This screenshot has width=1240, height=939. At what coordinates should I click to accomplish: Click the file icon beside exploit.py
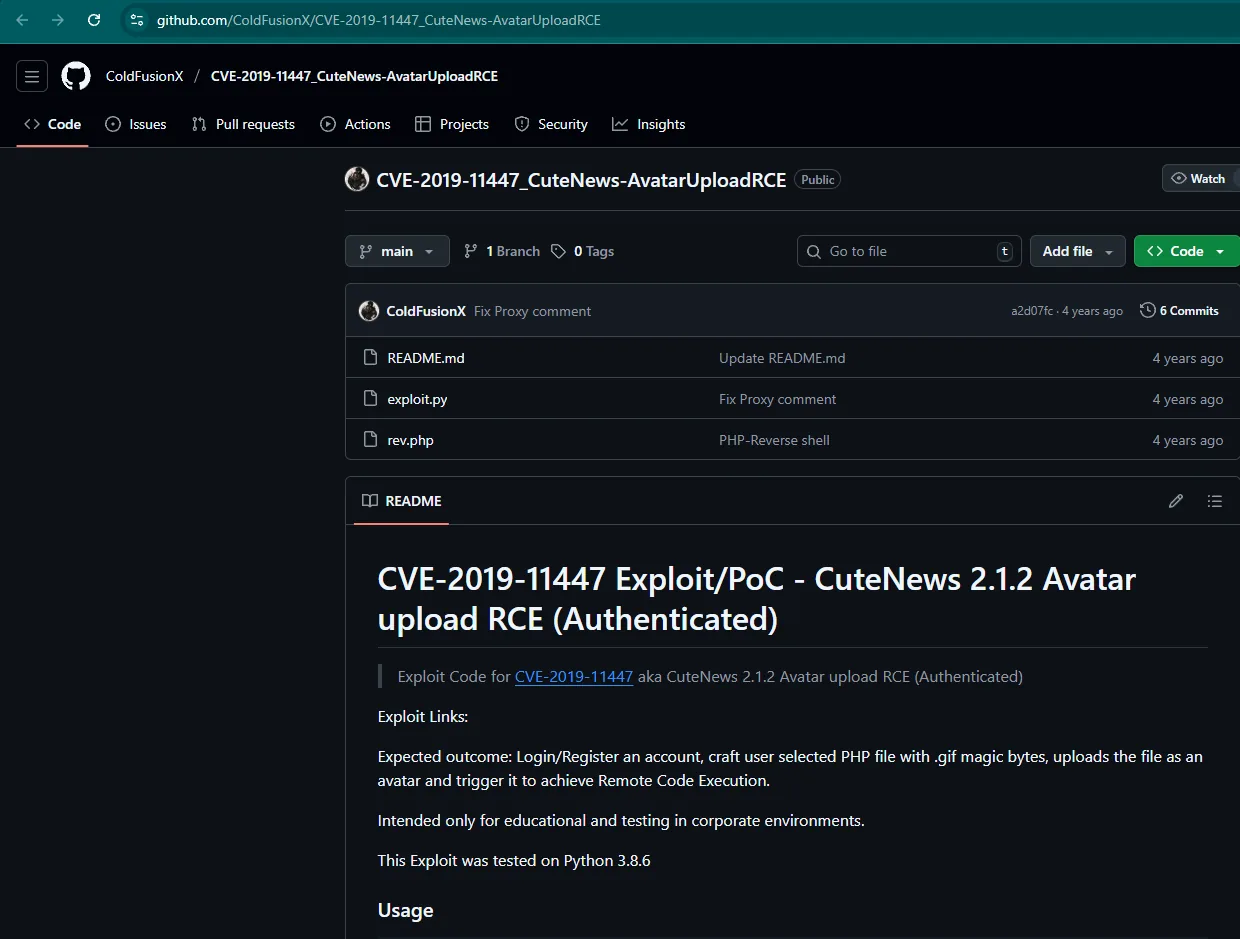pyautogui.click(x=370, y=399)
